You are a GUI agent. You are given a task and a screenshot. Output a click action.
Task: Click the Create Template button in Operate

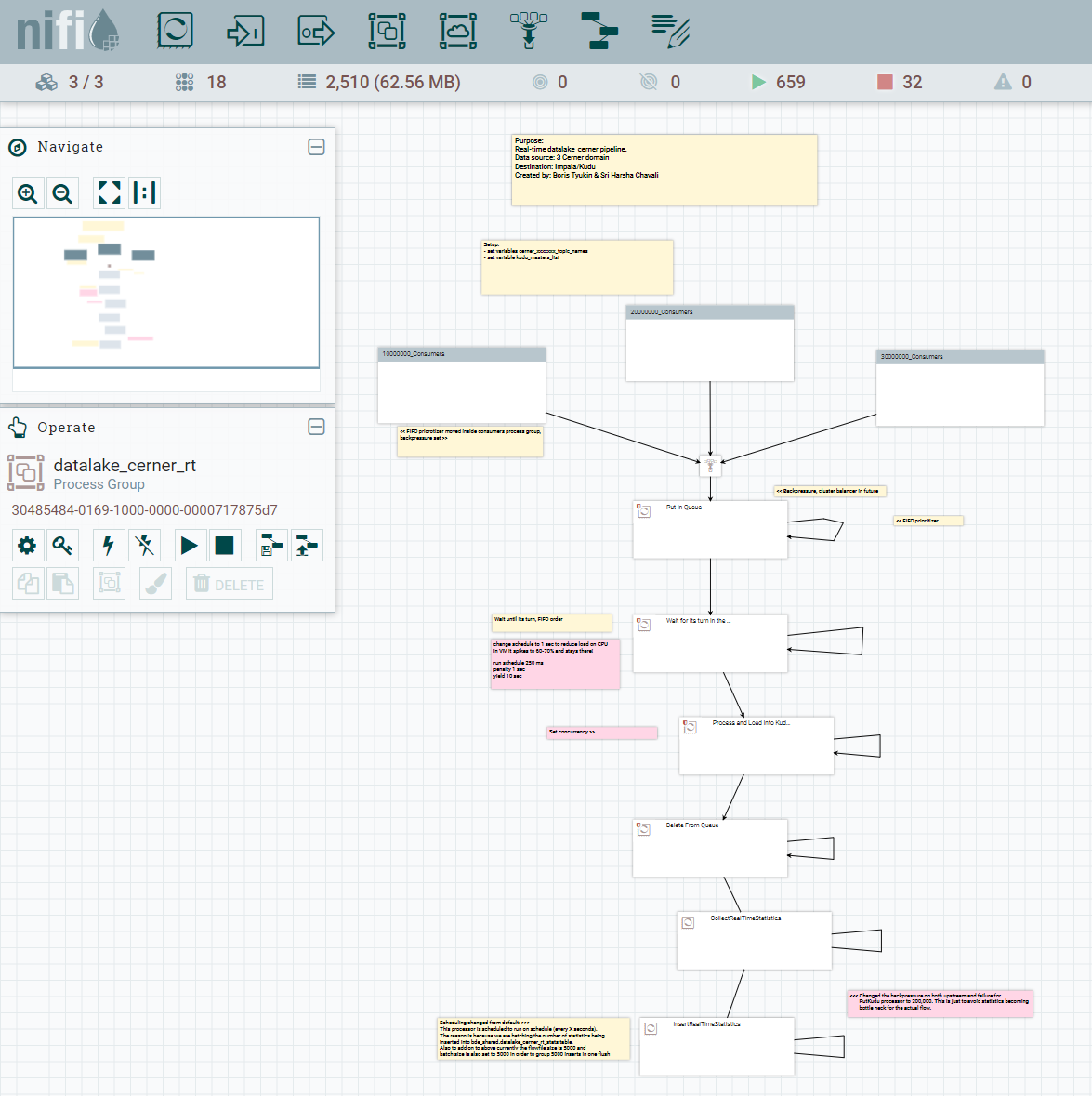tap(271, 546)
